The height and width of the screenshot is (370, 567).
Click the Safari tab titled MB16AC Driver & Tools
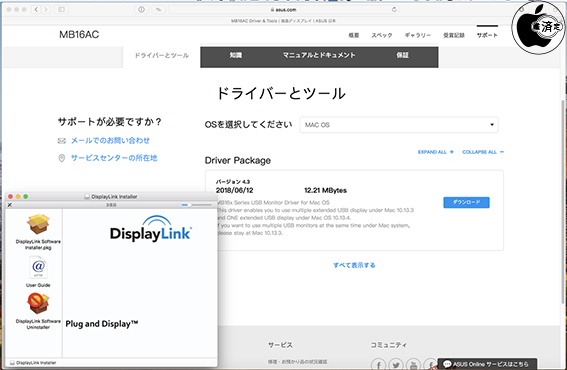(284, 21)
